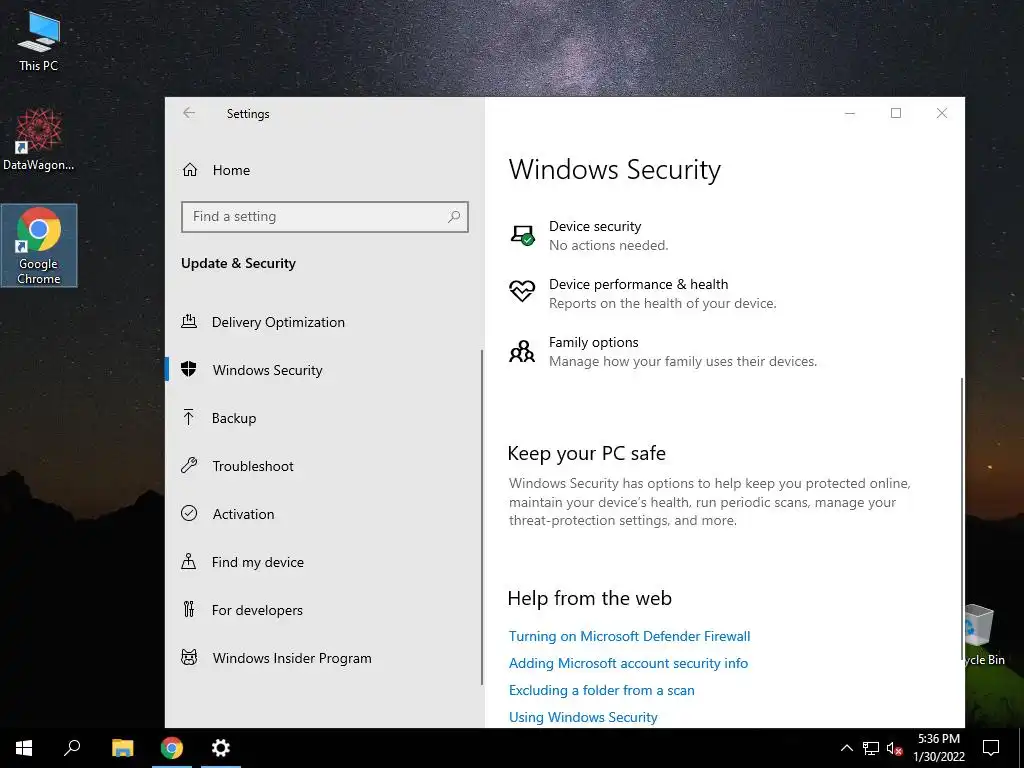Open the Home icon in Settings sidebar
The height and width of the screenshot is (768, 1024).
[190, 170]
